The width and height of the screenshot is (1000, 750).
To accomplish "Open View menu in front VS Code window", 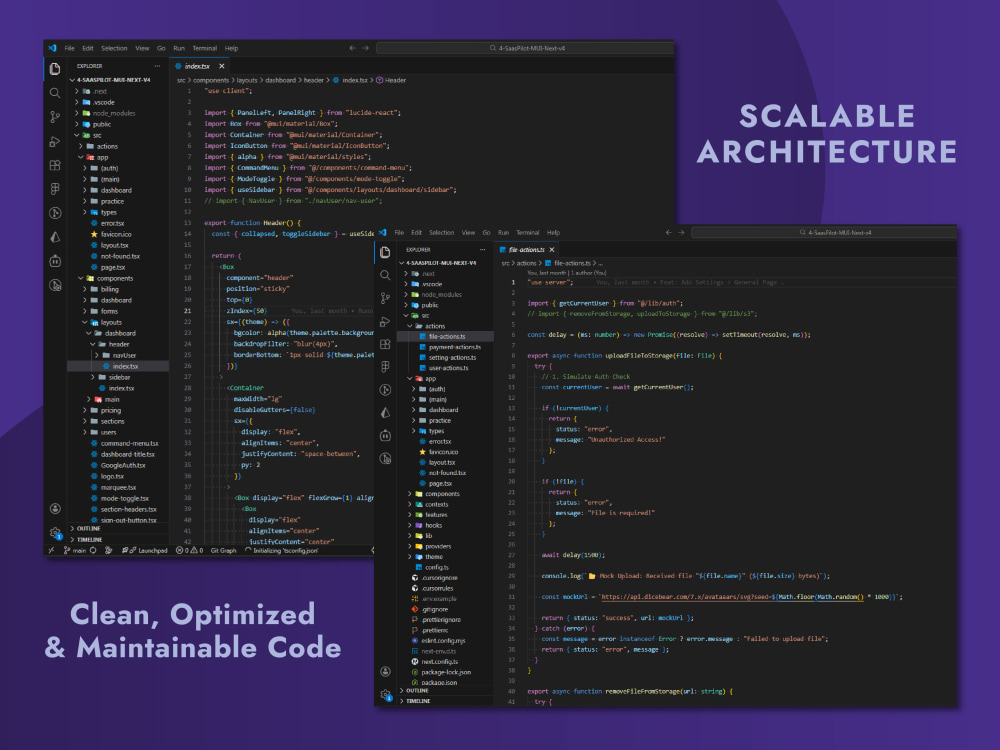I will tap(468, 232).
